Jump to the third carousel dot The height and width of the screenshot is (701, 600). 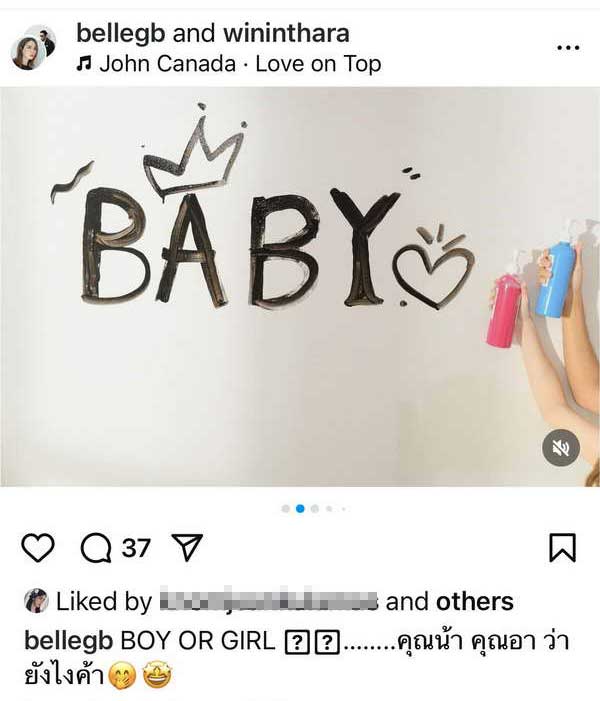point(315,508)
